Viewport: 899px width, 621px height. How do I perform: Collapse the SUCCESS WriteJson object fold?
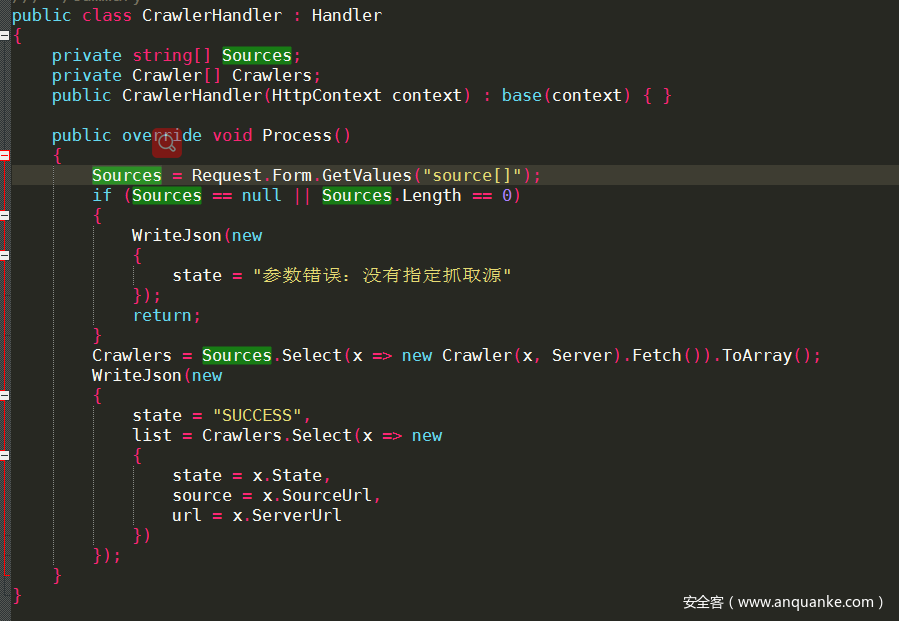pyautogui.click(x=4, y=395)
